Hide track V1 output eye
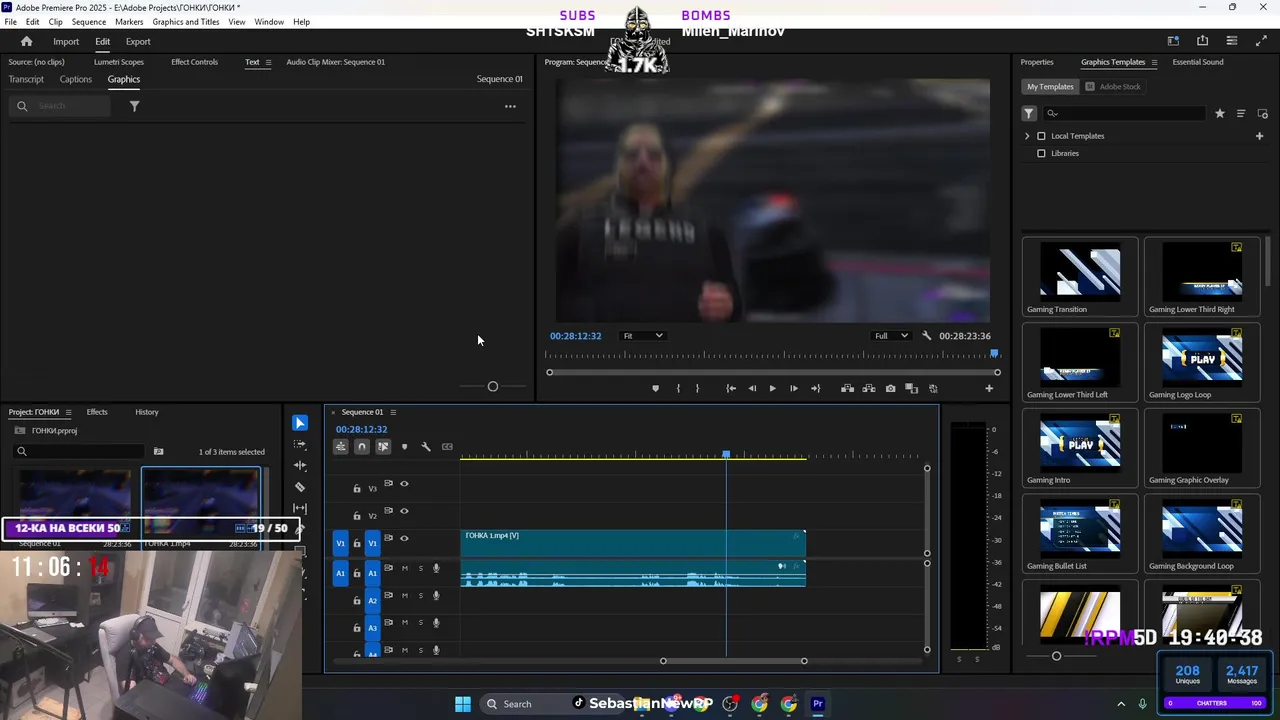 point(404,538)
